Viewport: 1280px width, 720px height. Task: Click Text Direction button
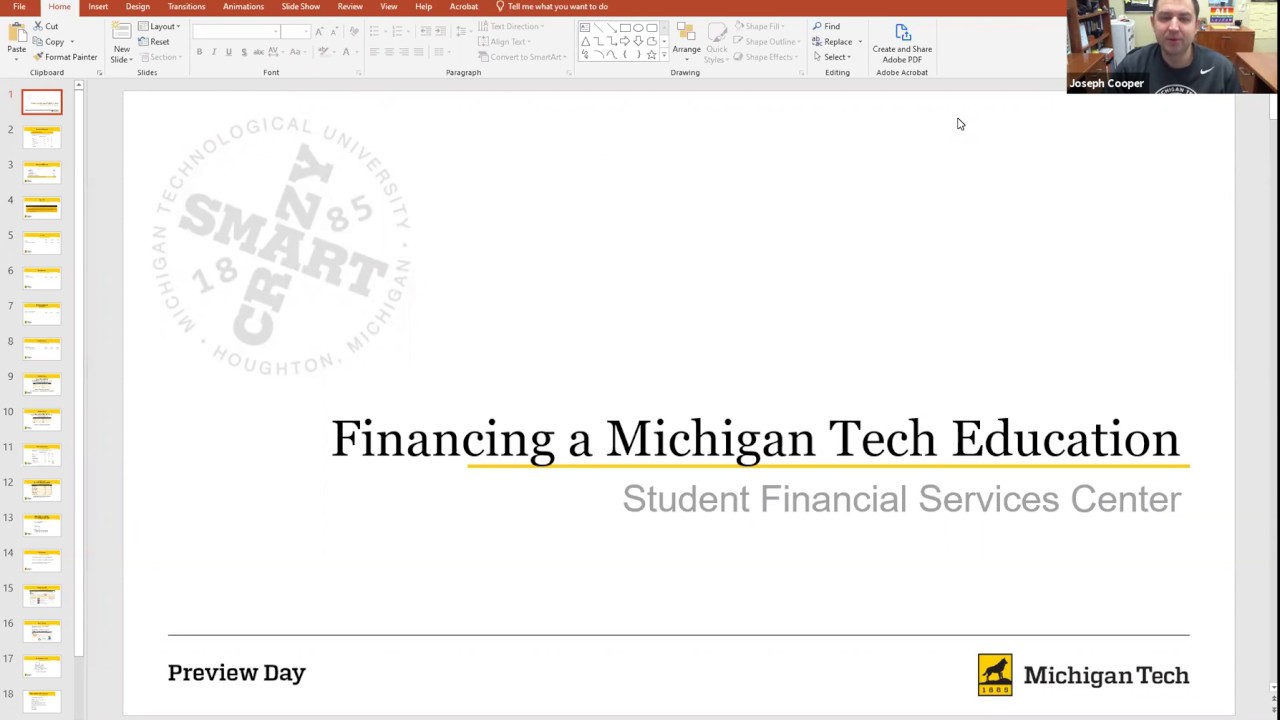point(510,26)
